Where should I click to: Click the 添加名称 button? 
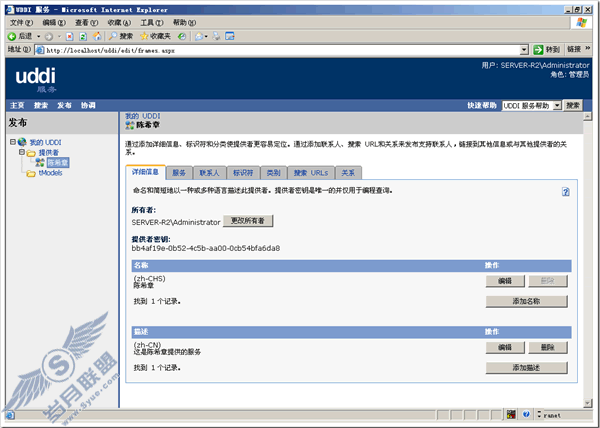click(x=526, y=301)
